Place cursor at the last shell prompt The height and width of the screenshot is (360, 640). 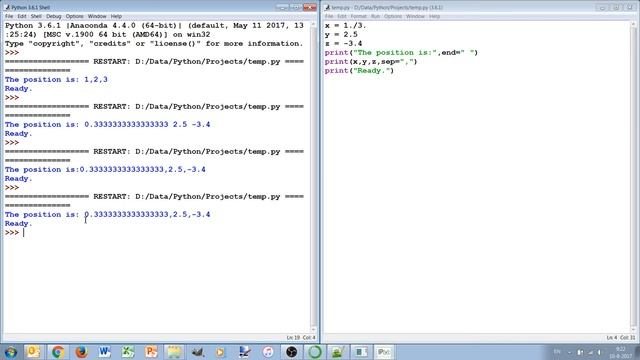[24, 233]
